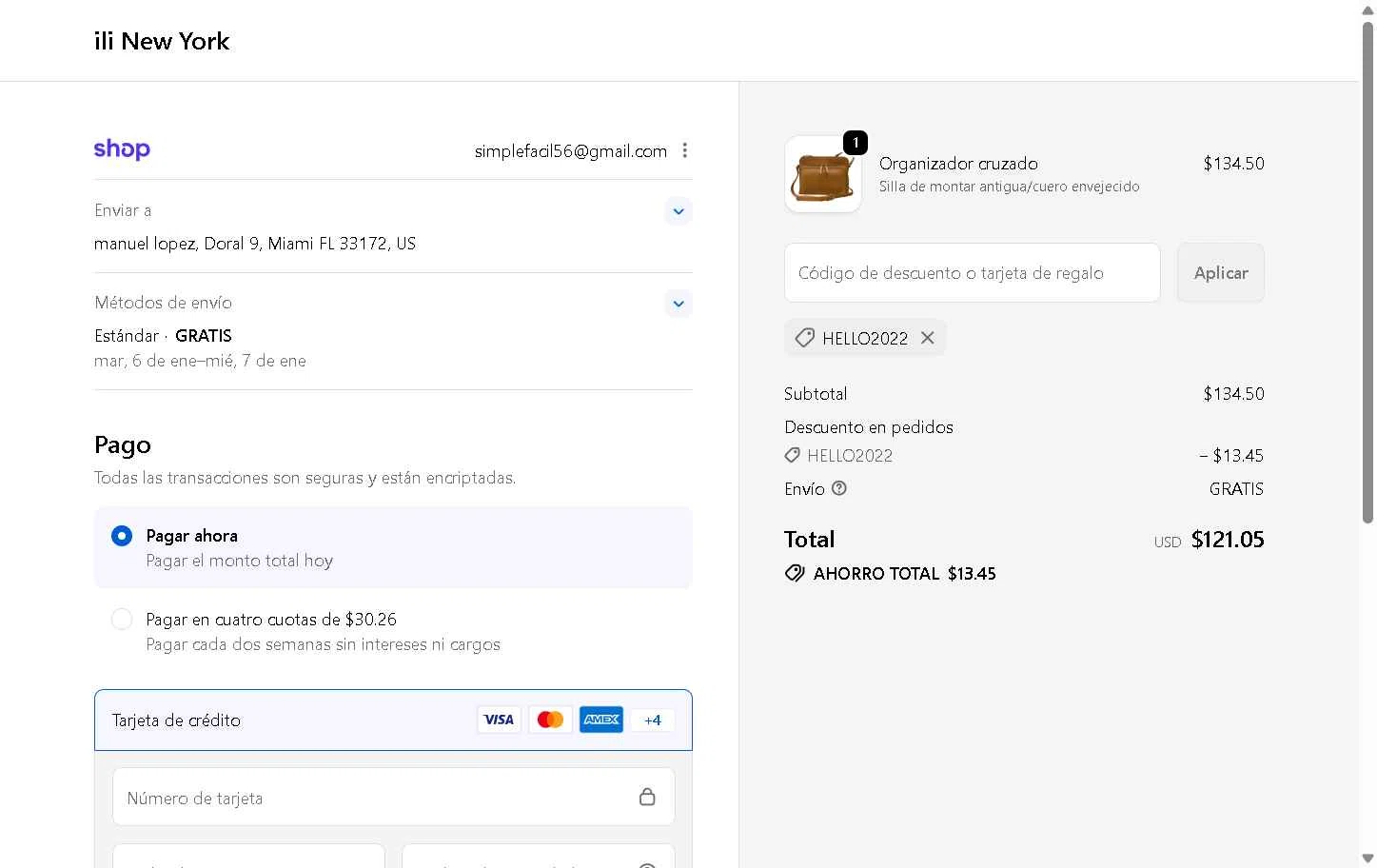Click the Organizador cruzado product name
The image size is (1377, 868).
click(x=958, y=164)
